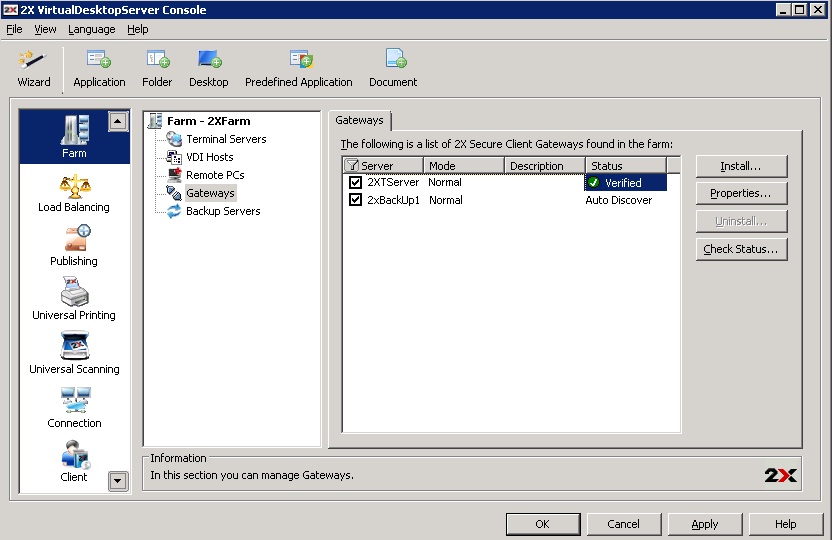Publish a Desktop from the toolbar
832x540 pixels.
209,69
